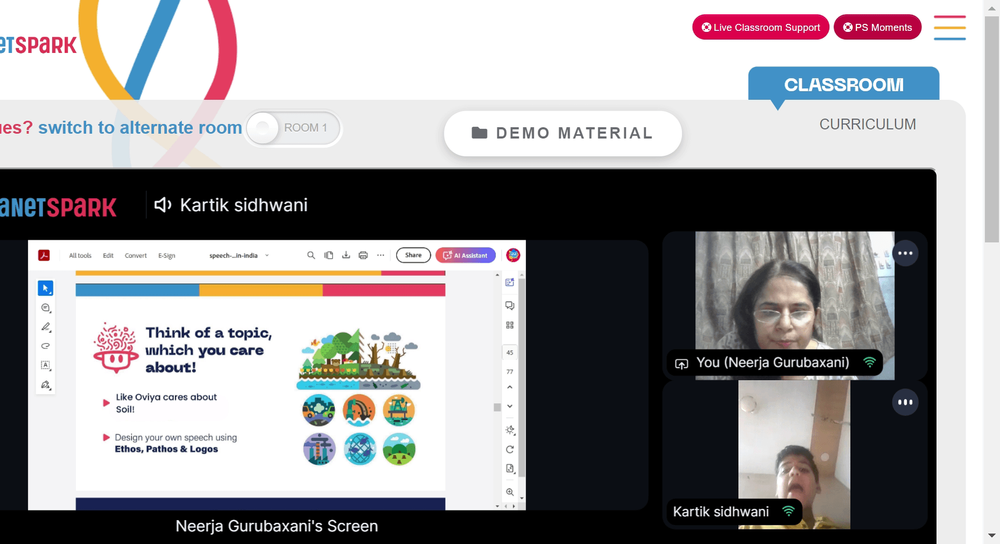Open options for Kartik sidhwani's video tile
This screenshot has height=544, width=1000.
point(905,402)
